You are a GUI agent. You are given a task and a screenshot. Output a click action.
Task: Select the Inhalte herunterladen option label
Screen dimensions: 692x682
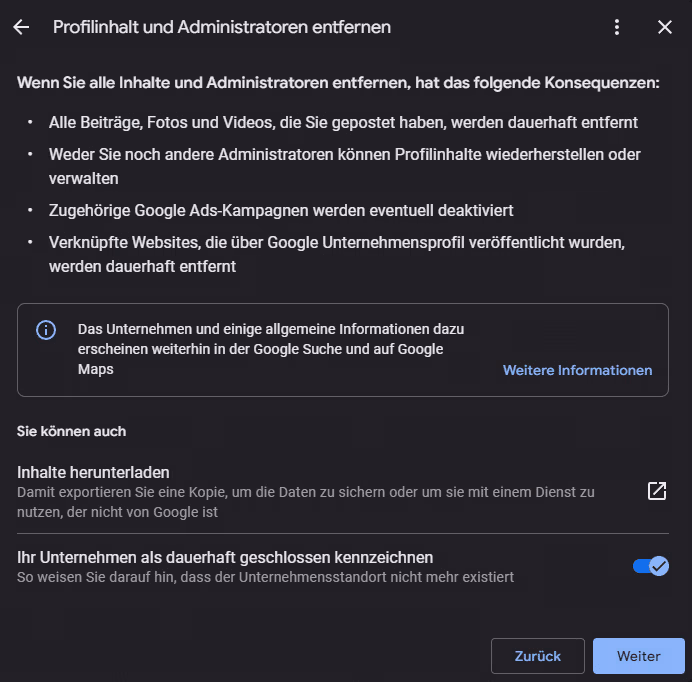point(93,472)
